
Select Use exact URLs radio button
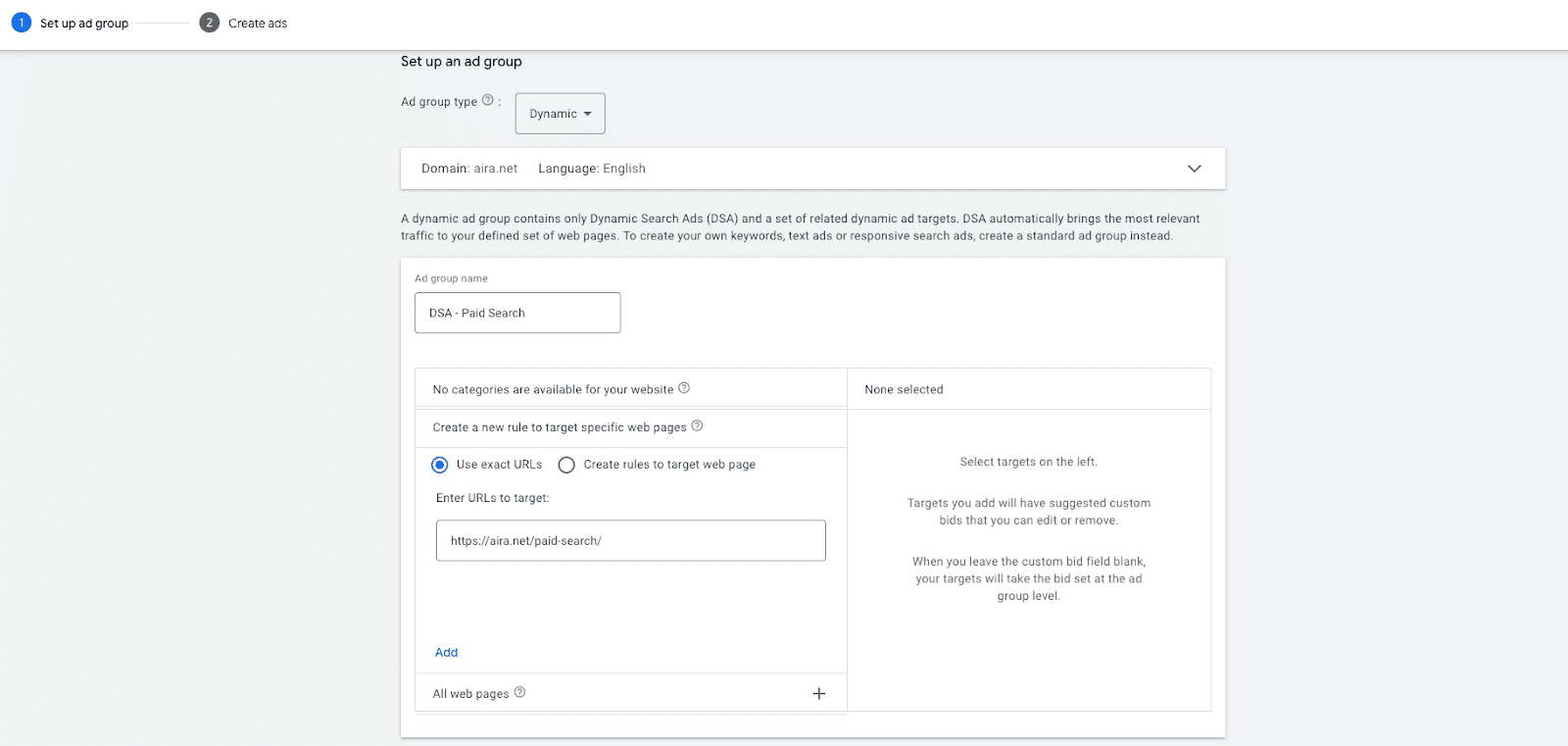[440, 465]
